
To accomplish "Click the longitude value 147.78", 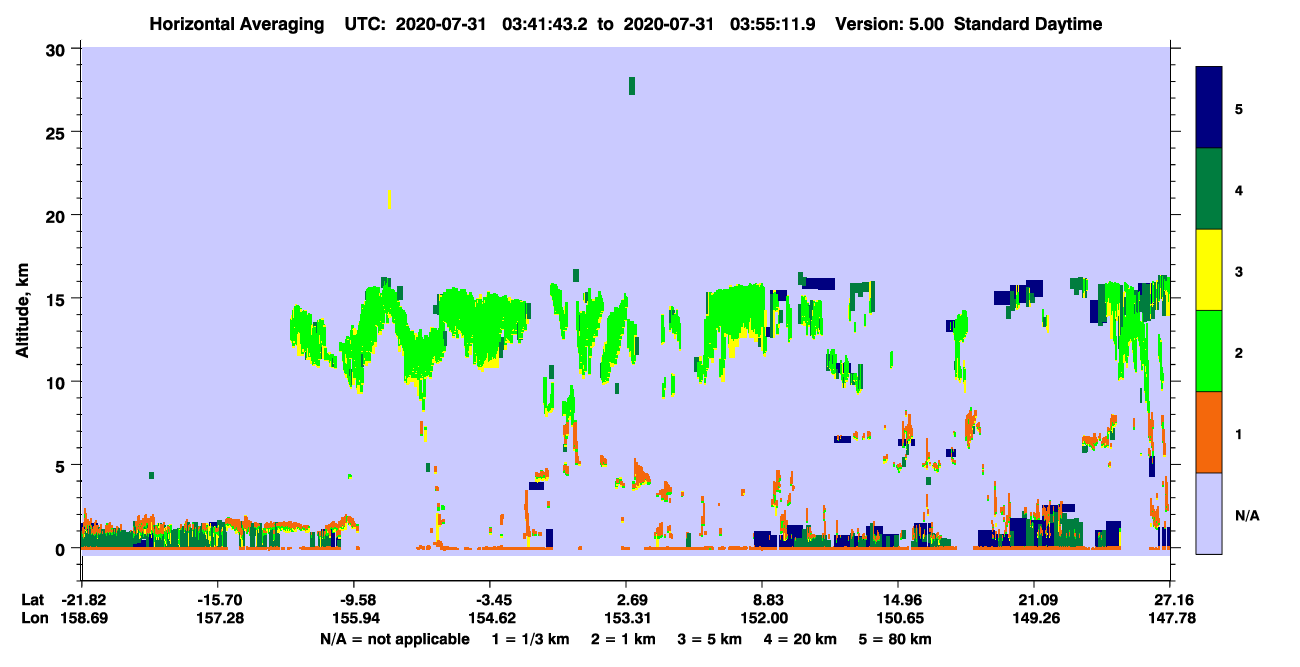I will [1170, 619].
